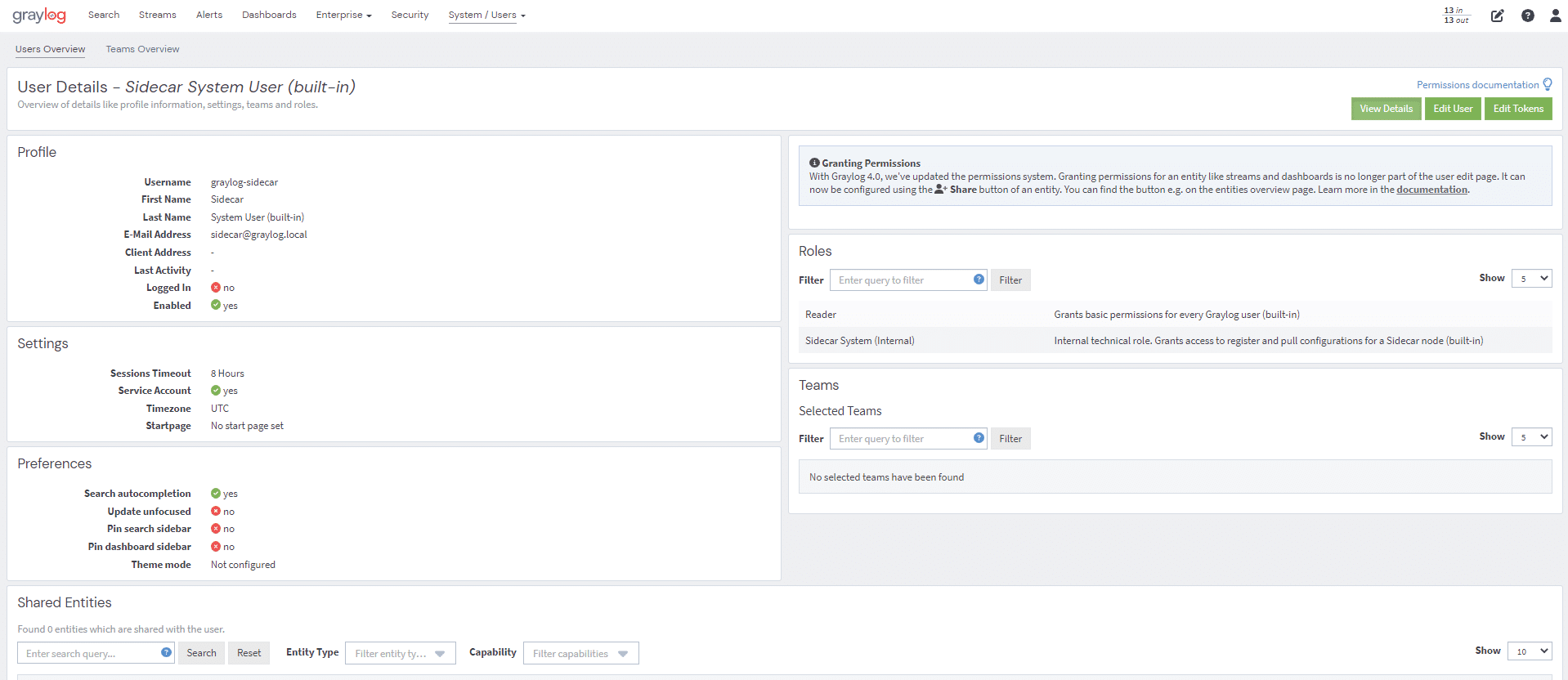1568x680 pixels.
Task: Open the System / Users menu
Action: pos(486,15)
